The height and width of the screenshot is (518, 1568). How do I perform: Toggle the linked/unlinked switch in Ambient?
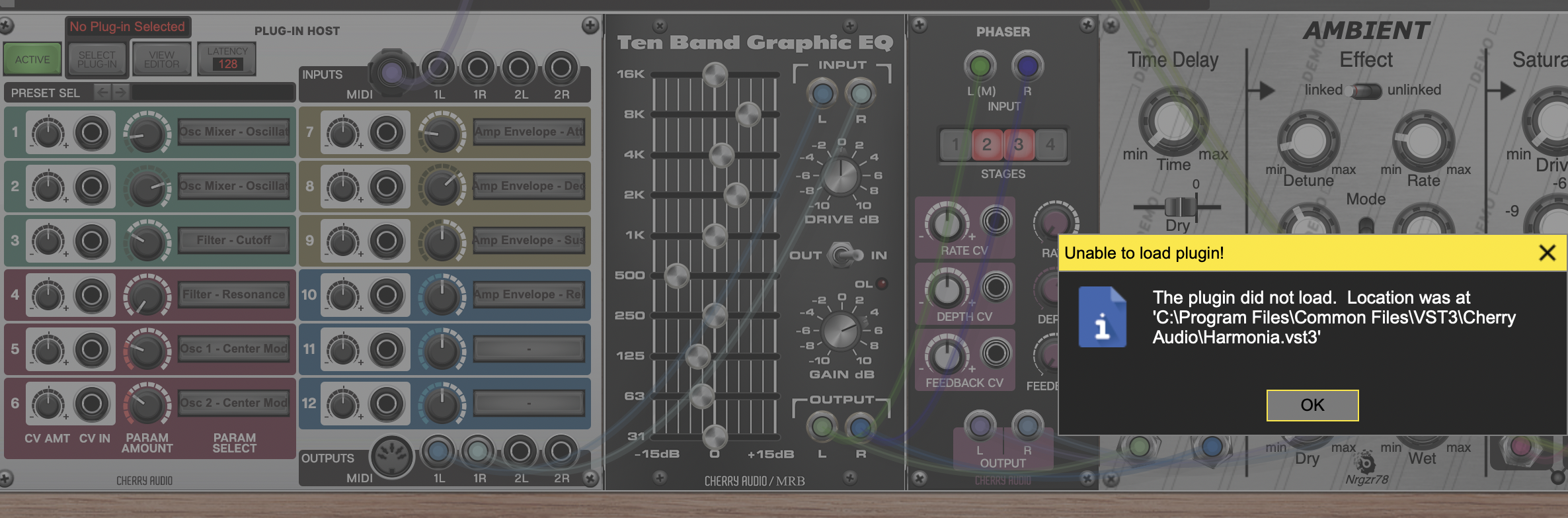(1365, 91)
